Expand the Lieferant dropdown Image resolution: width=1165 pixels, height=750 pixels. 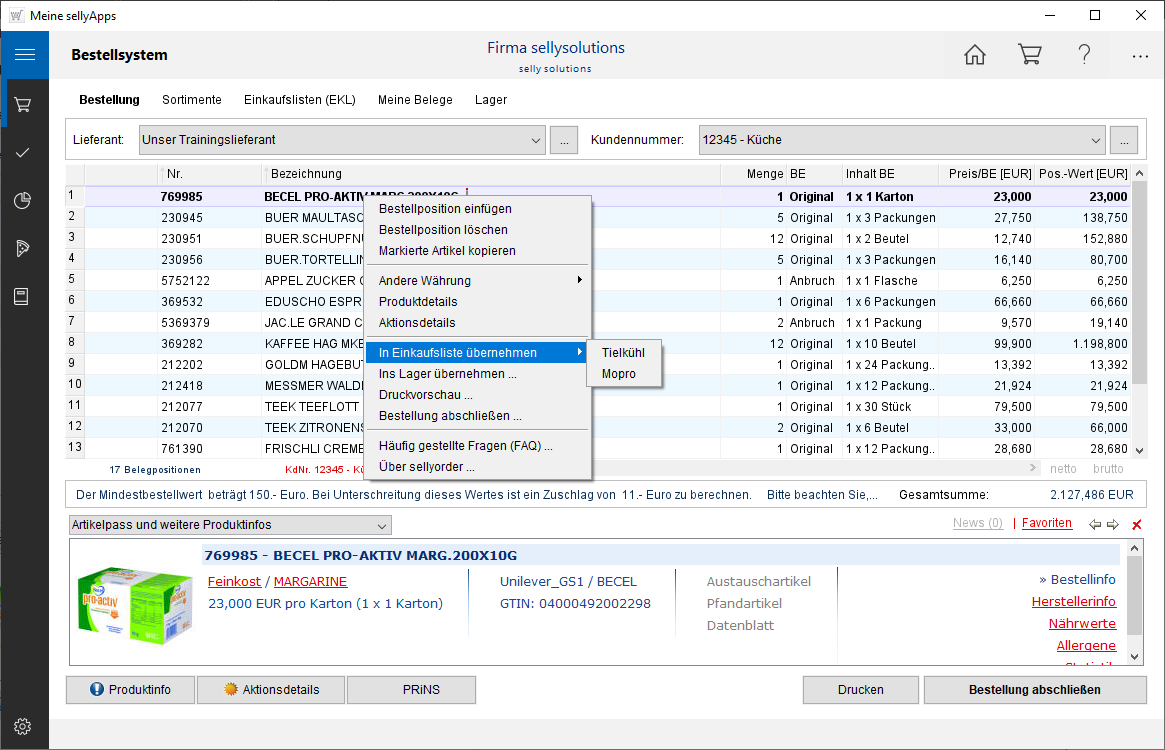[x=536, y=140]
